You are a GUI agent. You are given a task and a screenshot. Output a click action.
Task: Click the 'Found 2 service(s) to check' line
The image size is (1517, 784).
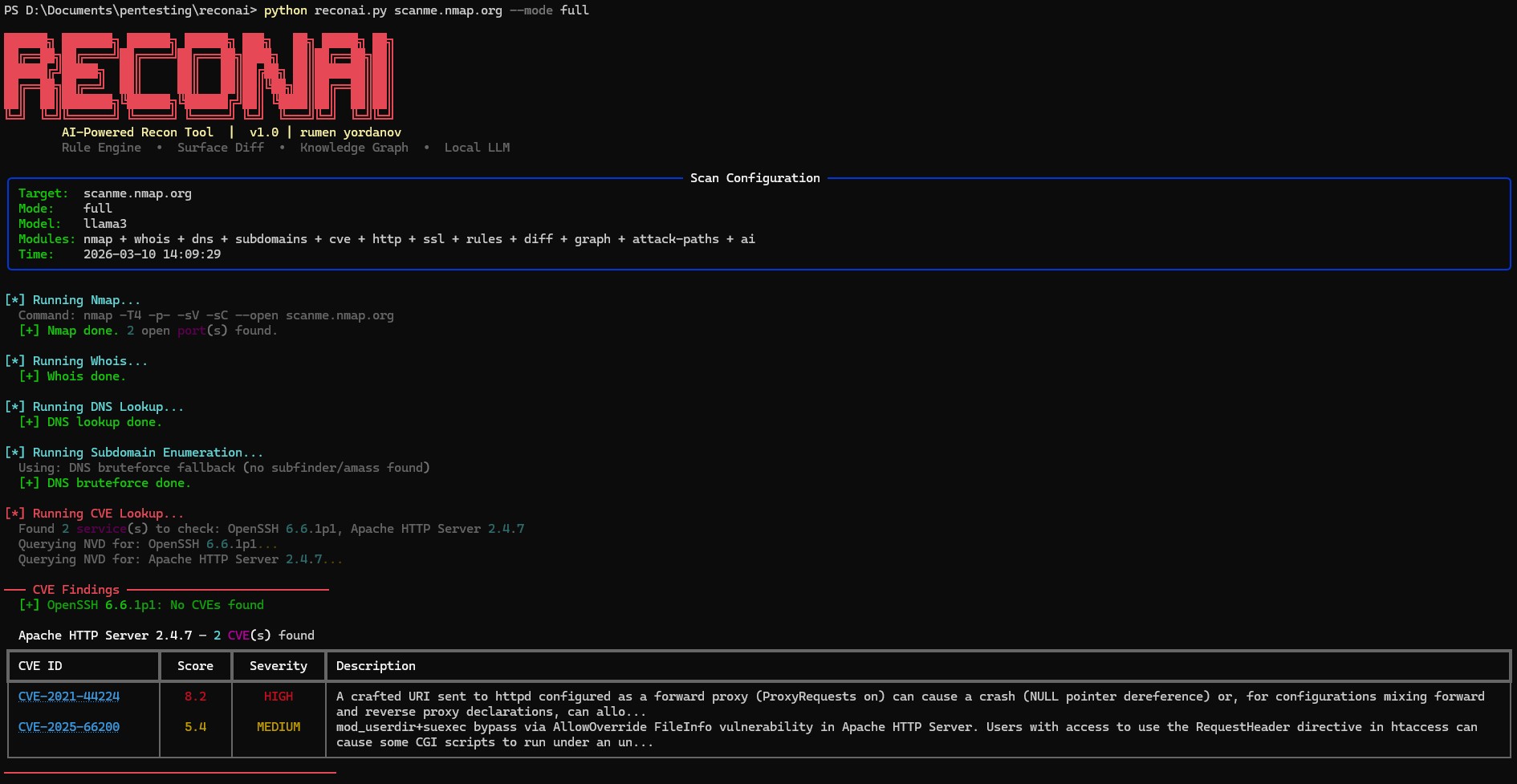click(x=271, y=529)
